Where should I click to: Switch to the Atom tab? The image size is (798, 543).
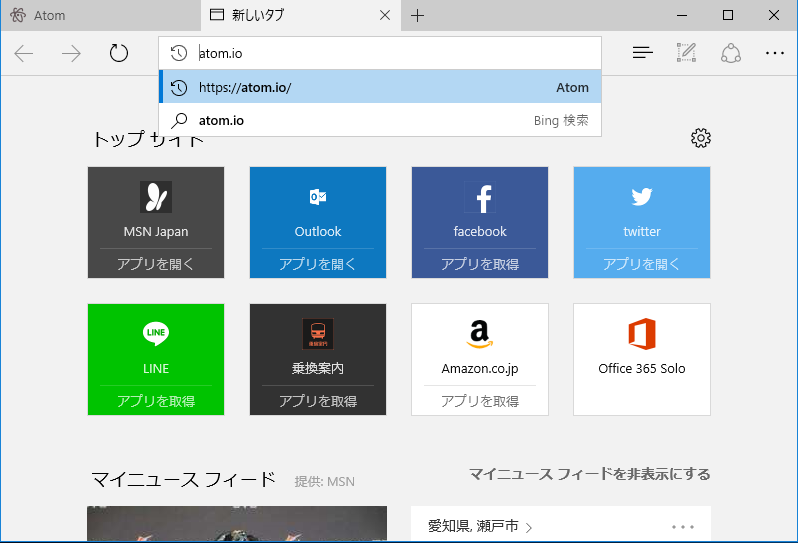[101, 15]
